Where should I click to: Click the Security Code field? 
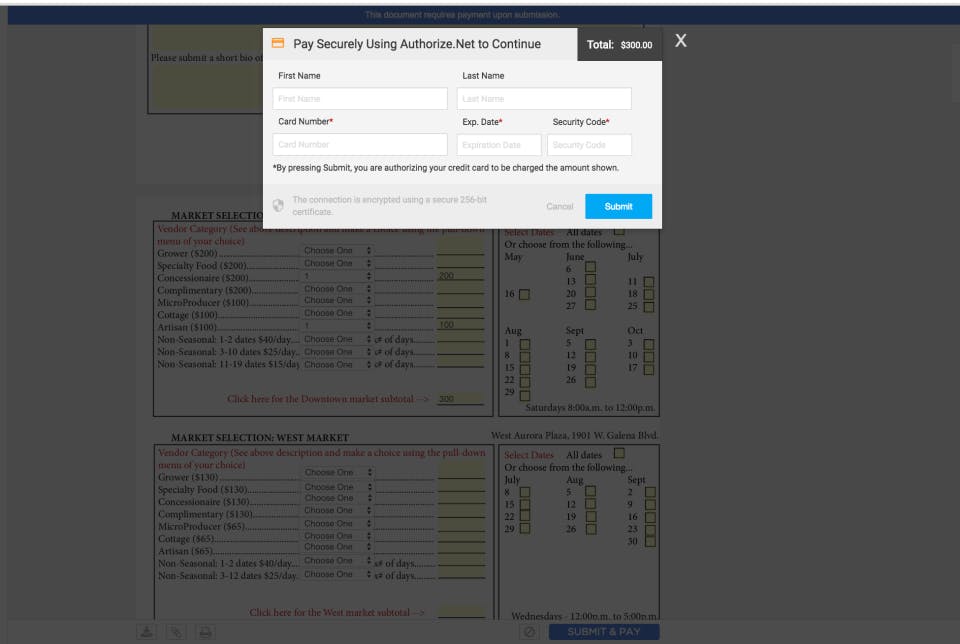pos(589,145)
